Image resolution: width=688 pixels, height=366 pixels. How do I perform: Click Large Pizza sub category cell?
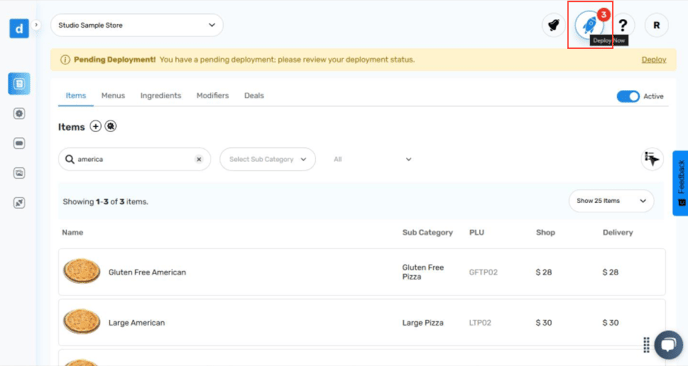click(423, 323)
